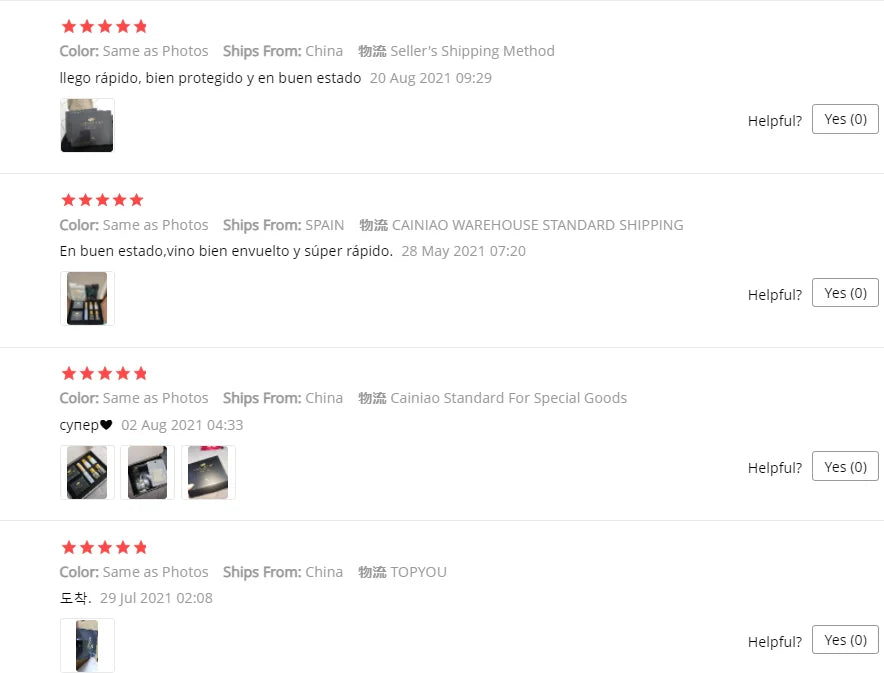Click star rating of the 29 Jul 2021 review
The height and width of the screenshot is (673, 884).
pyautogui.click(x=104, y=547)
